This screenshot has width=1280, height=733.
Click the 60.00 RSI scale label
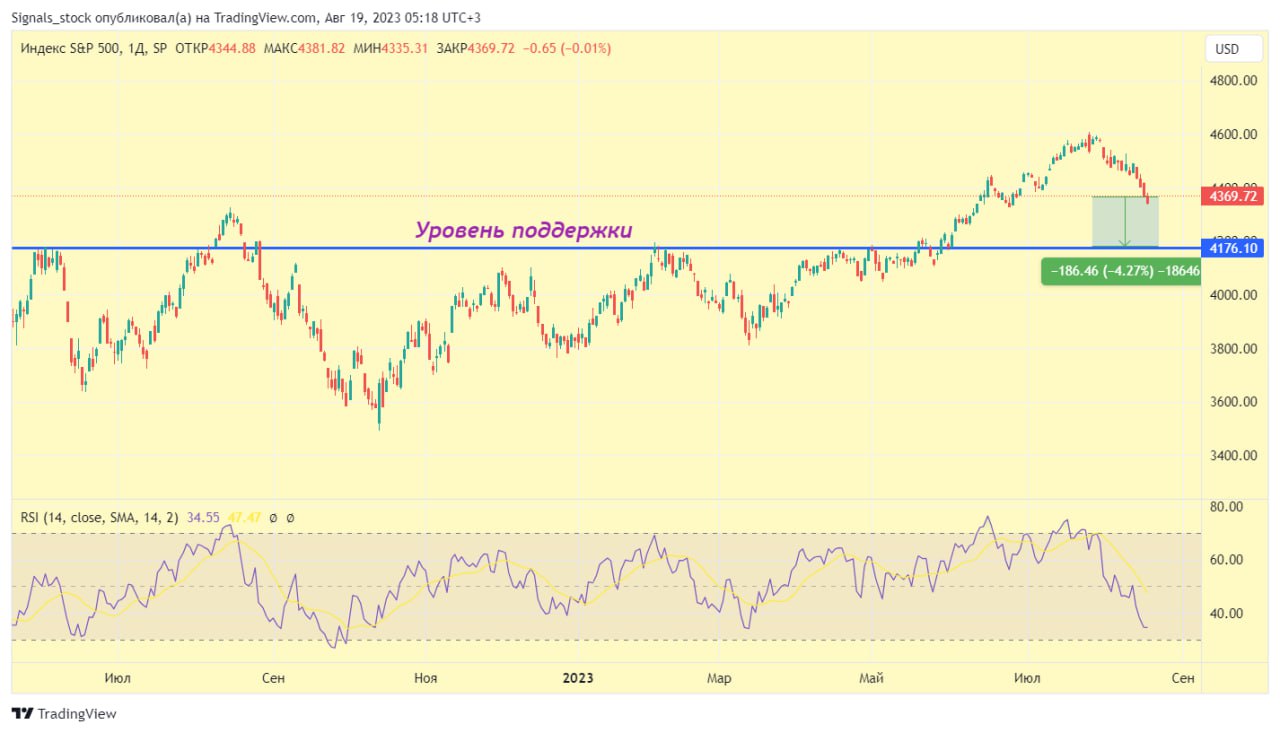[x=1226, y=560]
